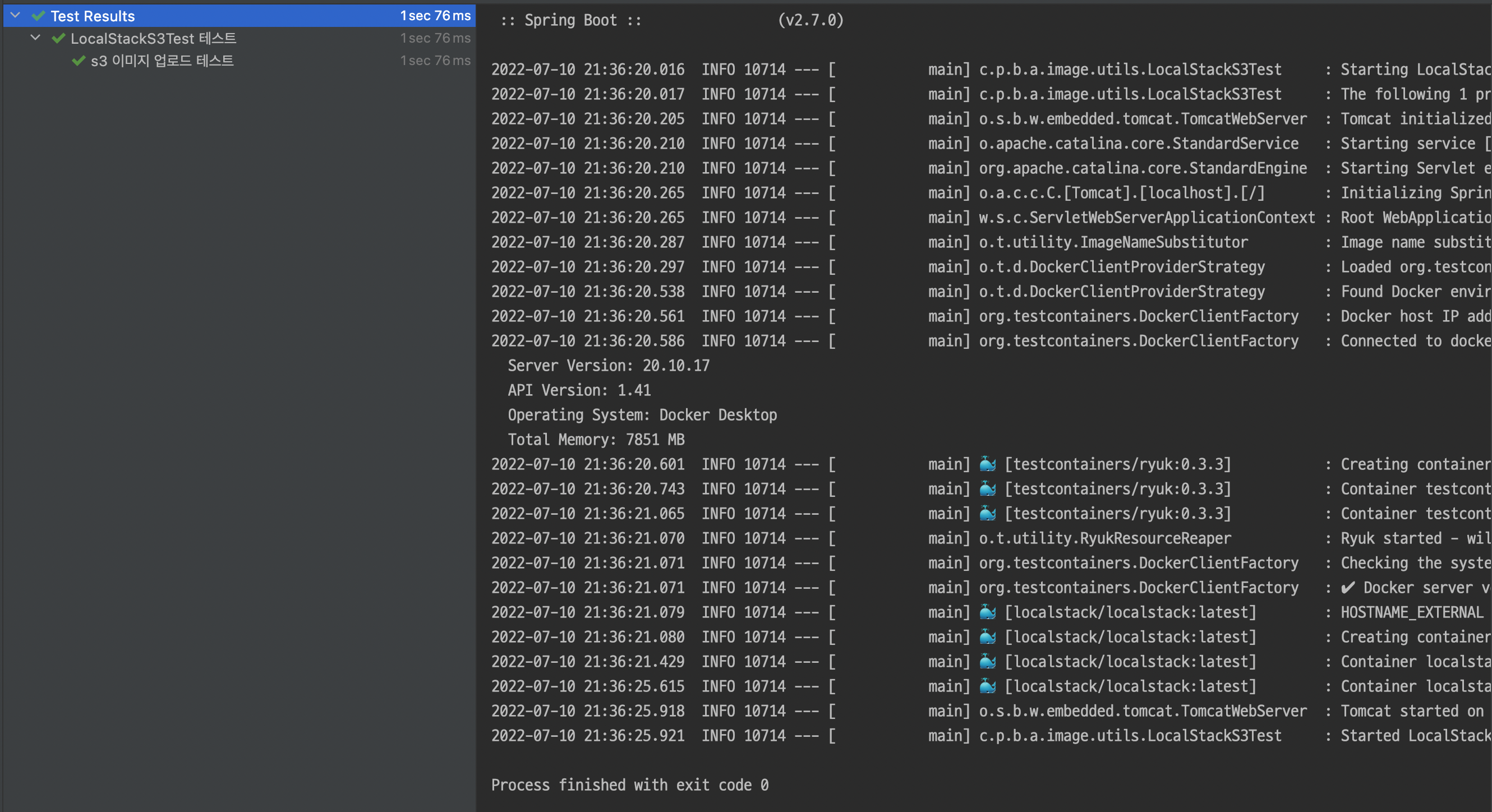Viewport: 1492px width, 812px height.
Task: Select the s3 이미지 업로드 테스트 test
Action: [239, 60]
